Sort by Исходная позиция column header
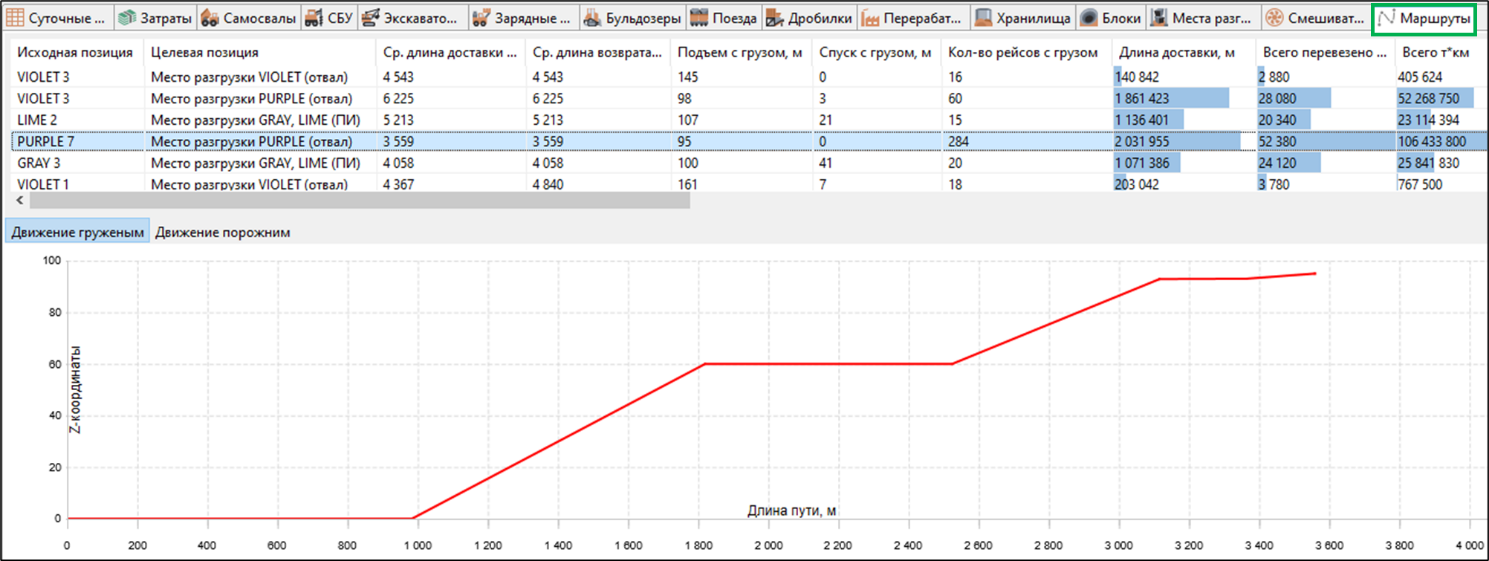 coord(77,52)
